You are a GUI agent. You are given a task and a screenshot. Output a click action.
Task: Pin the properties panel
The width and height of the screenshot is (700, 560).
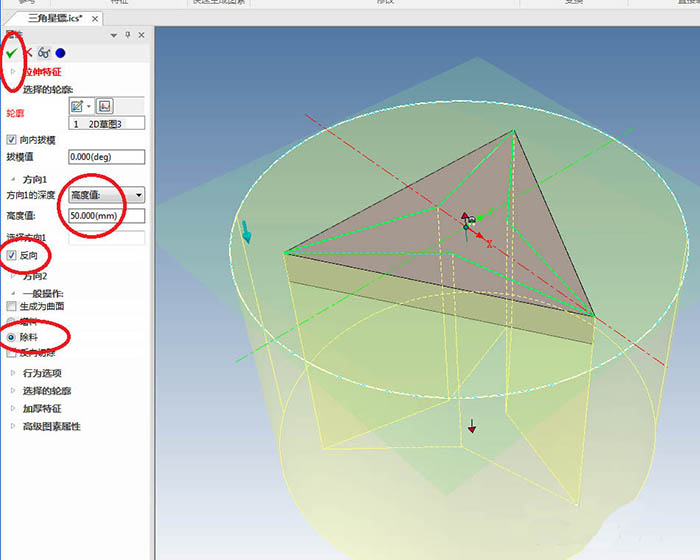128,35
